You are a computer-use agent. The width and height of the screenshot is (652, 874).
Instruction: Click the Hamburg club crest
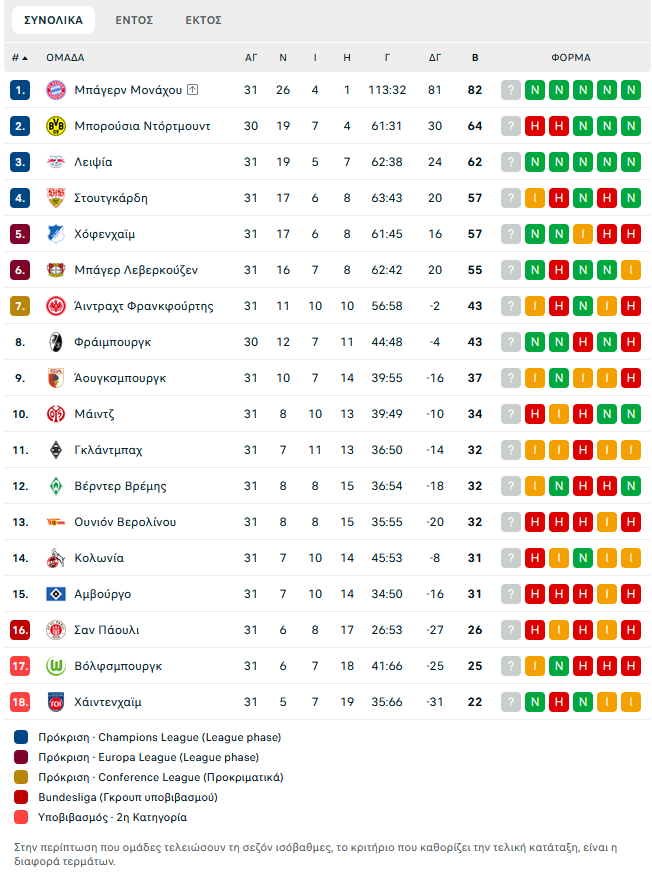(x=55, y=594)
